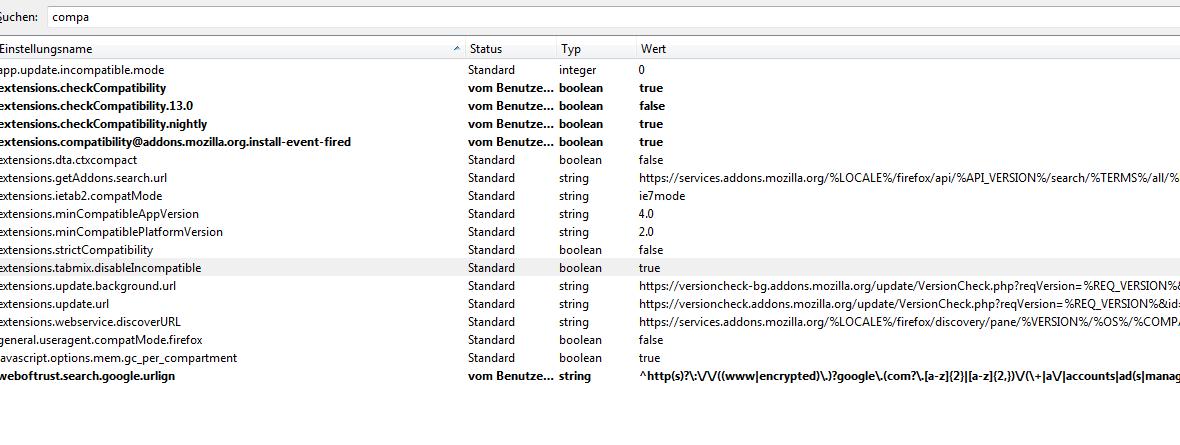
Task: Select the extensions.strictCompatibility preference
Action: pos(76,250)
